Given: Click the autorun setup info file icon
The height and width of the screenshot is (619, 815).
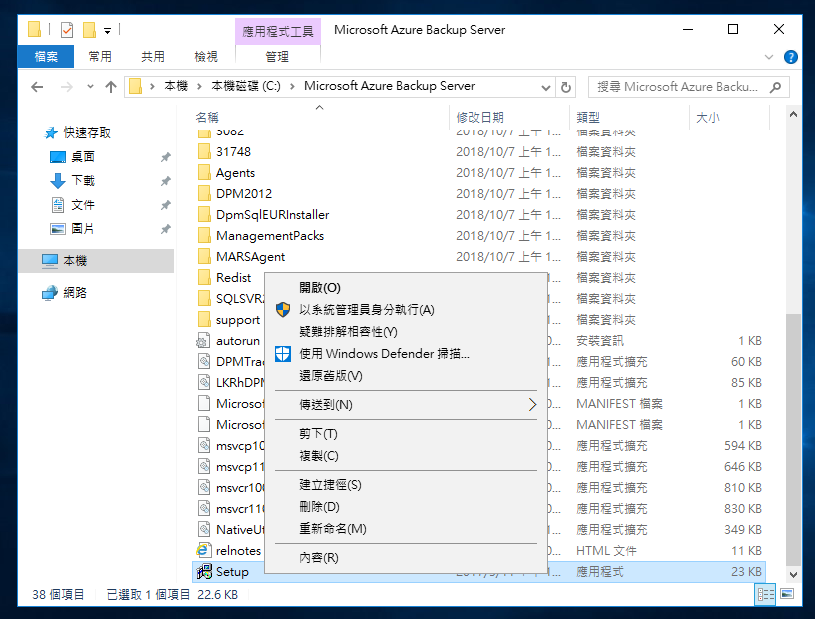Looking at the screenshot, I should pos(203,341).
